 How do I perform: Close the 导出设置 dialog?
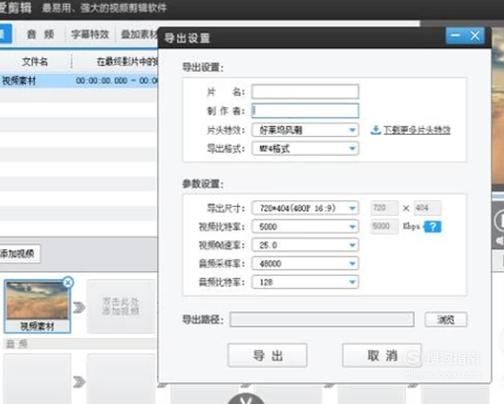click(475, 35)
